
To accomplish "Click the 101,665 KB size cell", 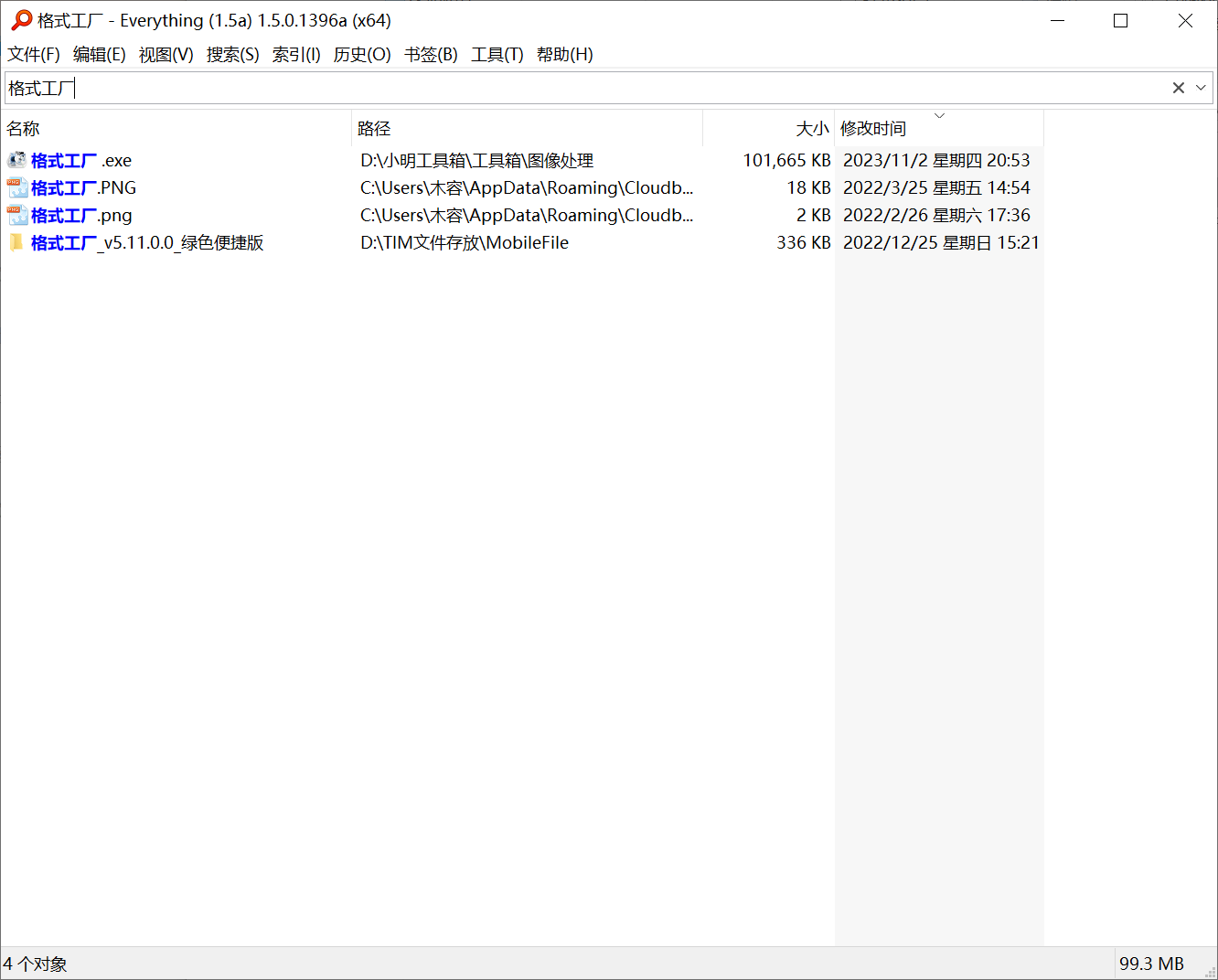I will coord(786,161).
